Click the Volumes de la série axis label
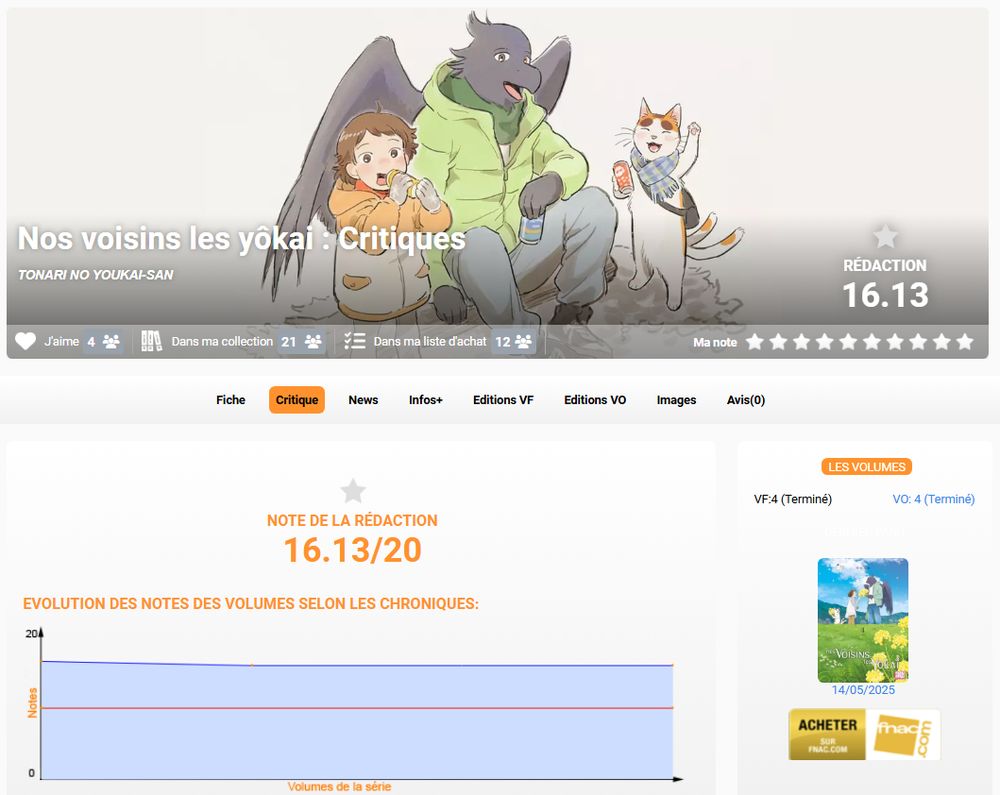Image resolution: width=1000 pixels, height=795 pixels. (339, 787)
